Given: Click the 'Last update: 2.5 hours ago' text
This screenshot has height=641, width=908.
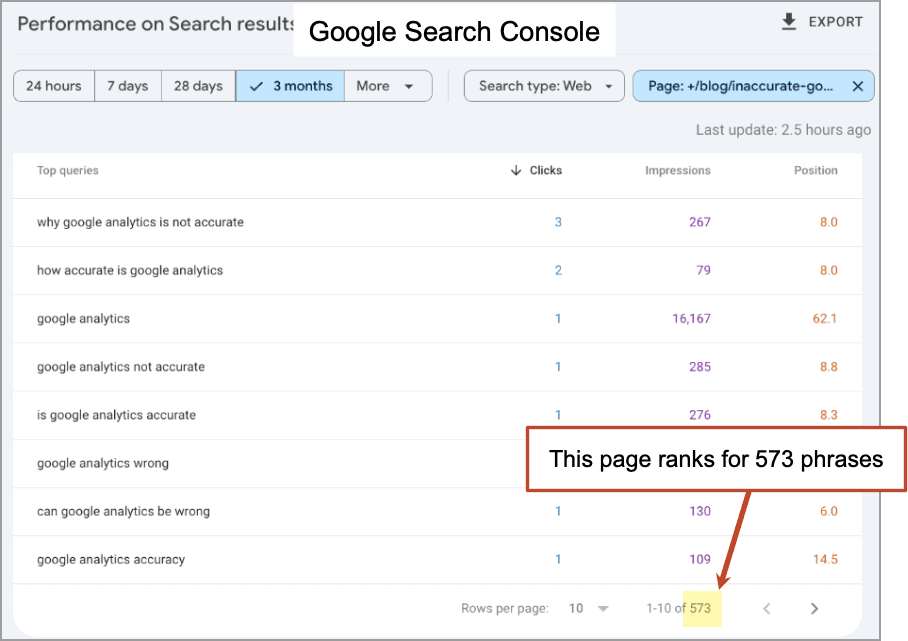Looking at the screenshot, I should (x=783, y=130).
